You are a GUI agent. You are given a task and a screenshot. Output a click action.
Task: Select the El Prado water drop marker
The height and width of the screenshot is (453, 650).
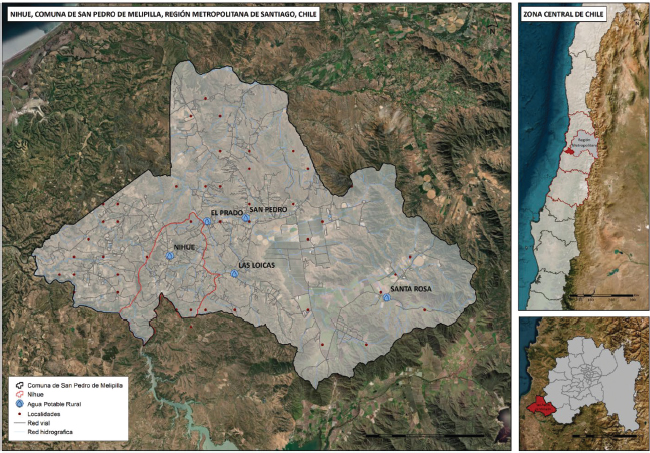pos(207,221)
